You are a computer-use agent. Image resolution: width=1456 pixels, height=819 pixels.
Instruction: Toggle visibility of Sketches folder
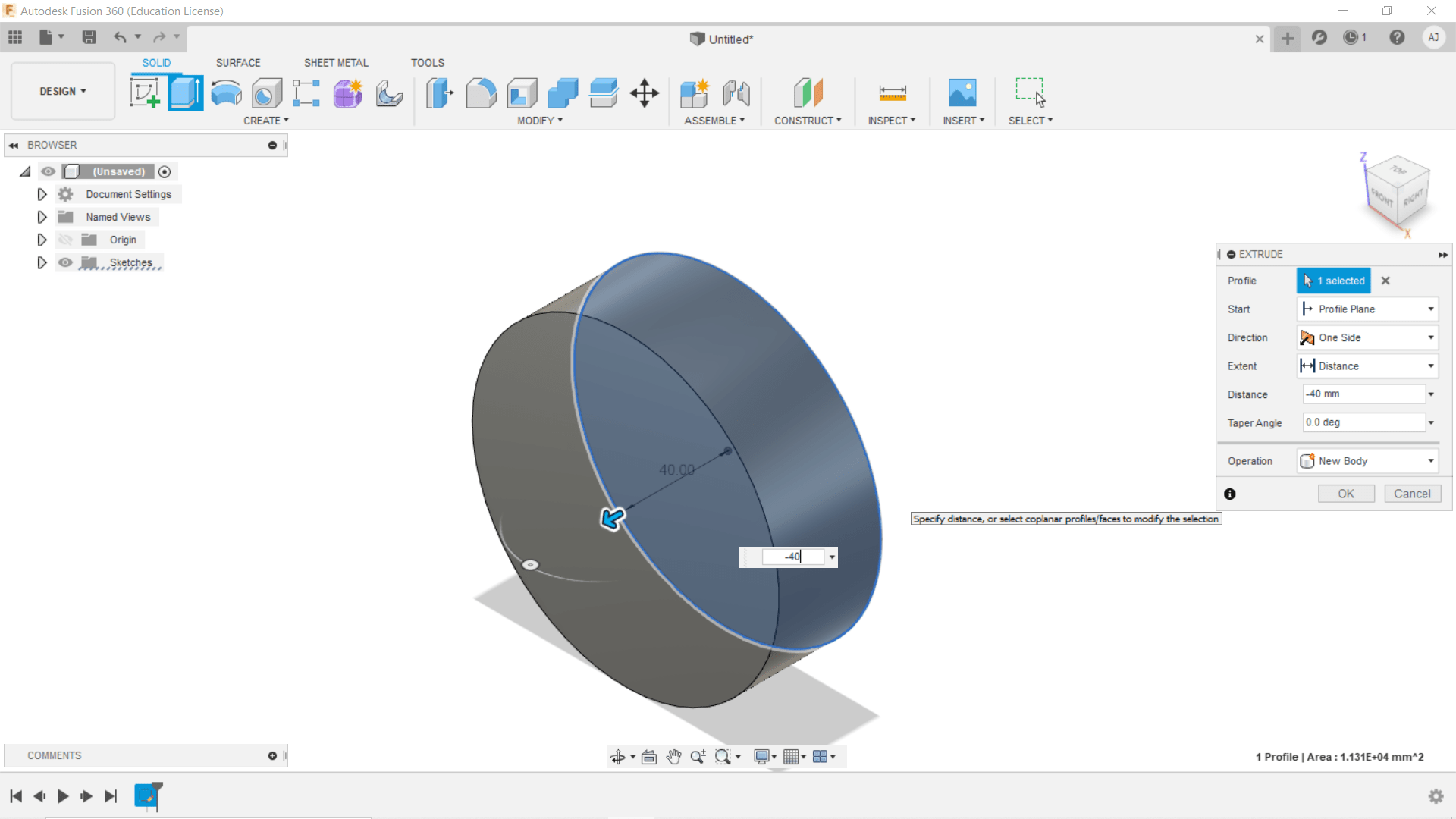pyautogui.click(x=66, y=262)
